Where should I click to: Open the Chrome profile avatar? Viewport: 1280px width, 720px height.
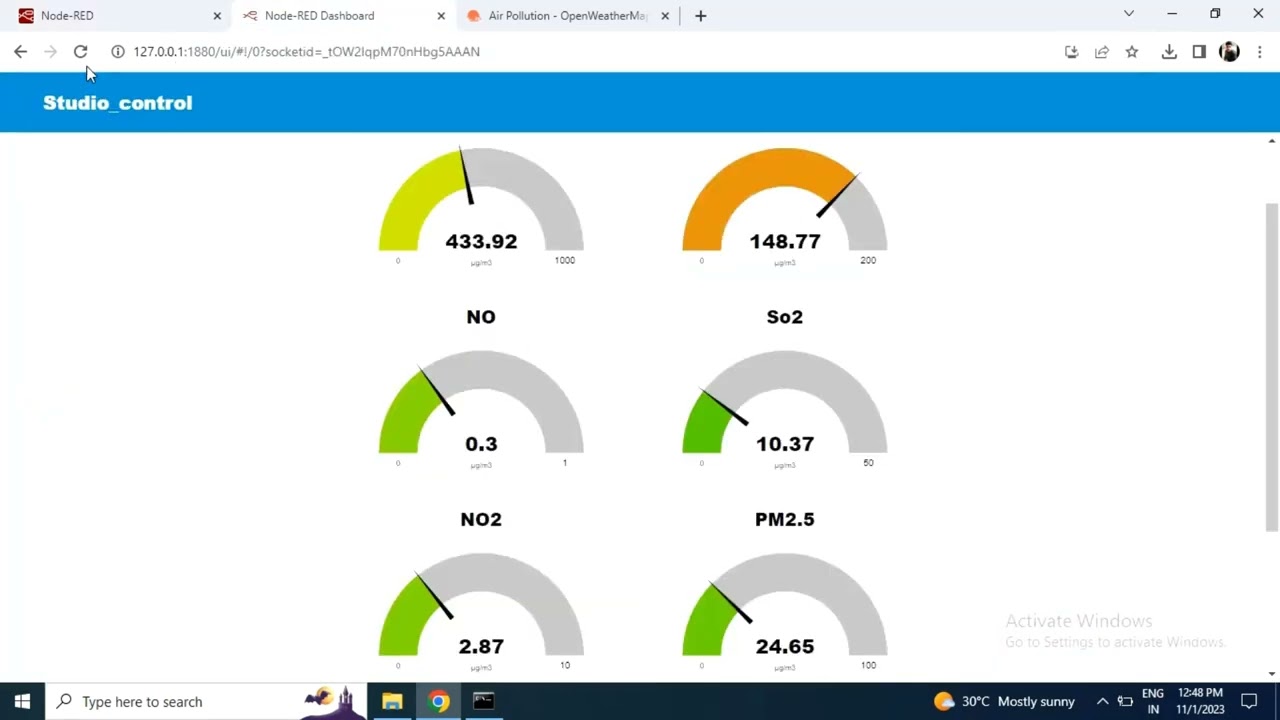pyautogui.click(x=1229, y=52)
